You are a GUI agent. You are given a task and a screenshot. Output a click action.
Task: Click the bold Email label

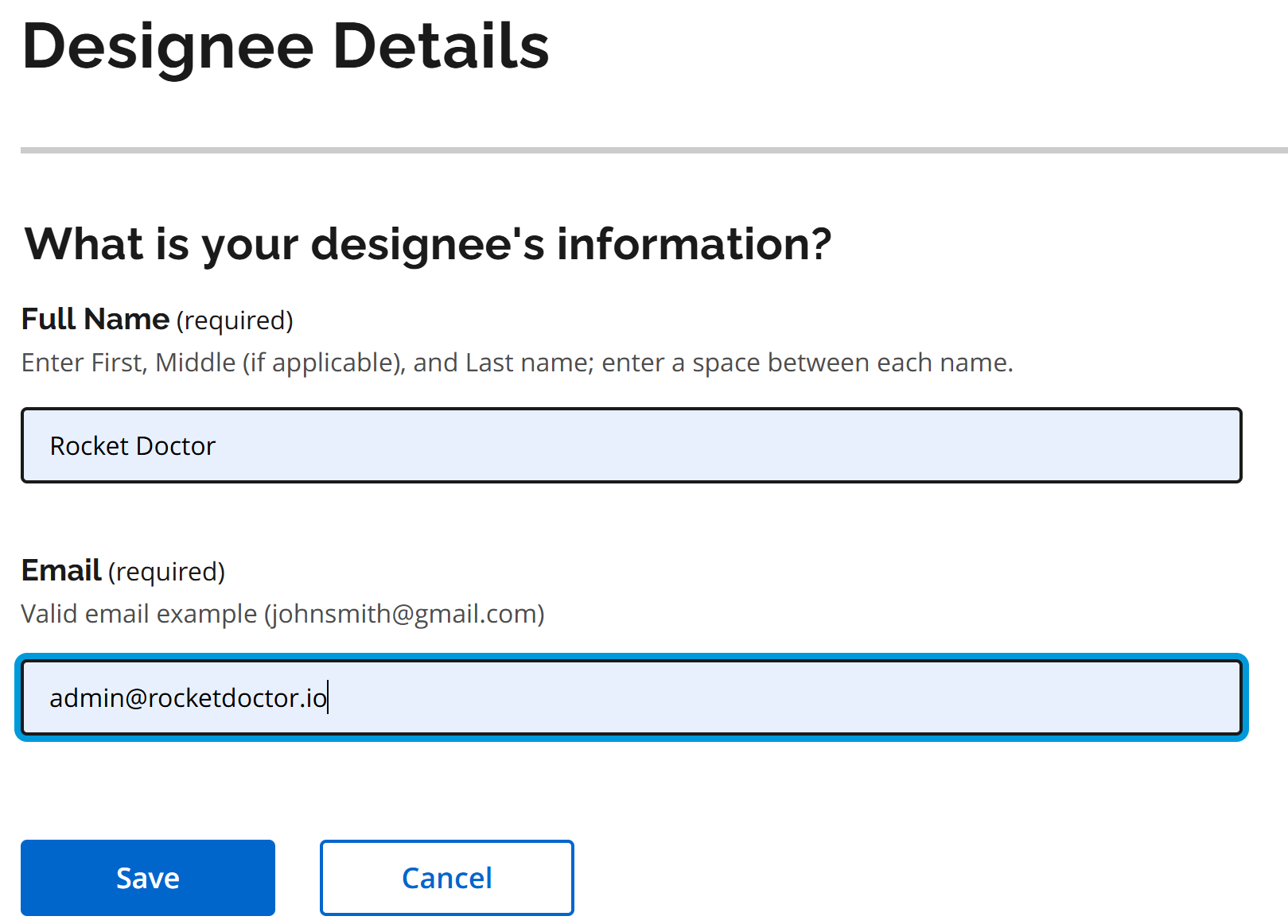[x=61, y=570]
